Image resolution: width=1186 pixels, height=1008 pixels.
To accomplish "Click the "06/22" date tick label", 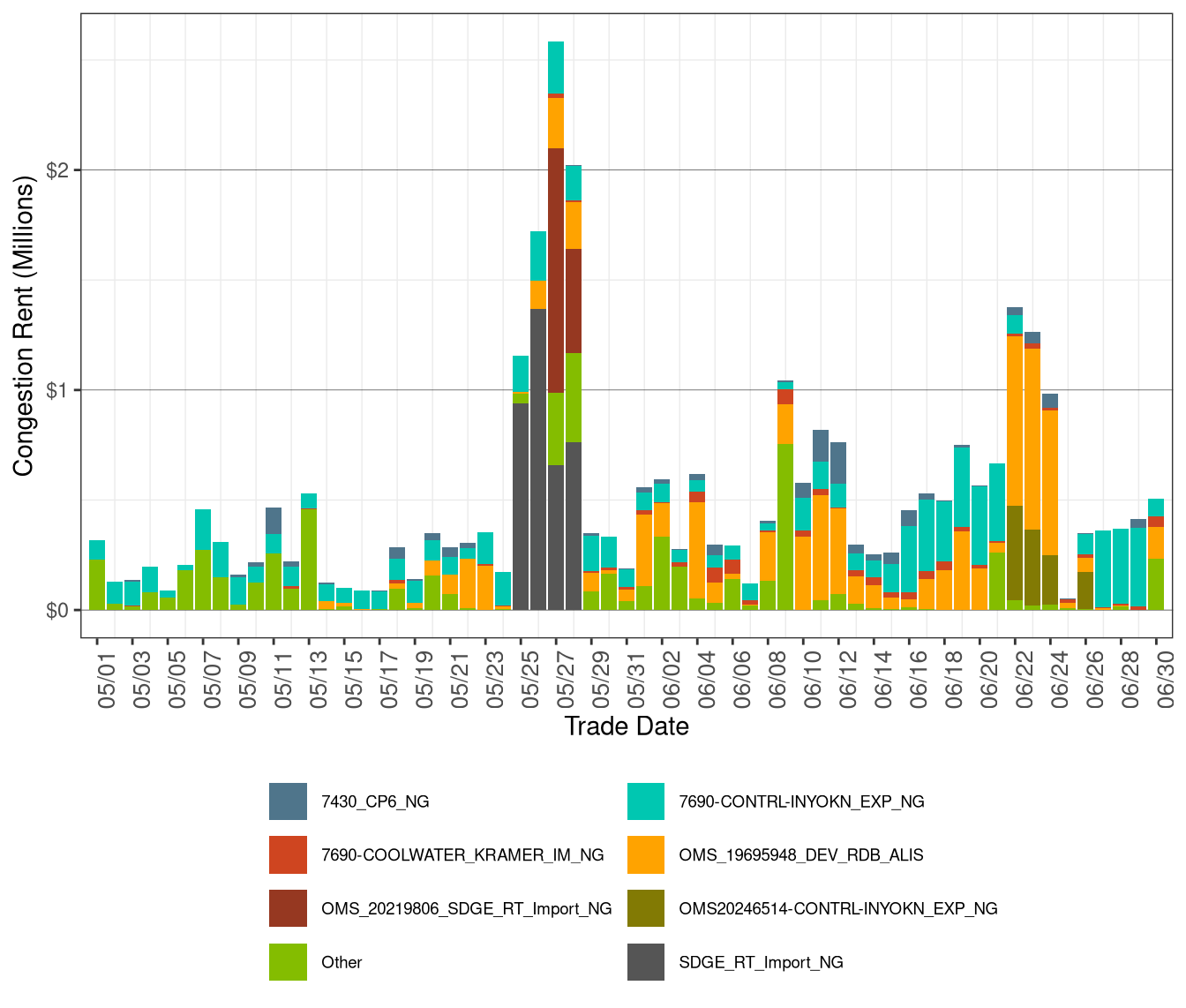I will (1025, 681).
